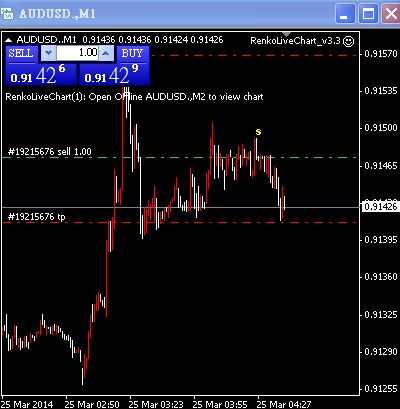Image resolution: width=400 pixels, height=409 pixels.
Task: Click the RenkoLiveChart smiley face icon
Action: click(349, 41)
